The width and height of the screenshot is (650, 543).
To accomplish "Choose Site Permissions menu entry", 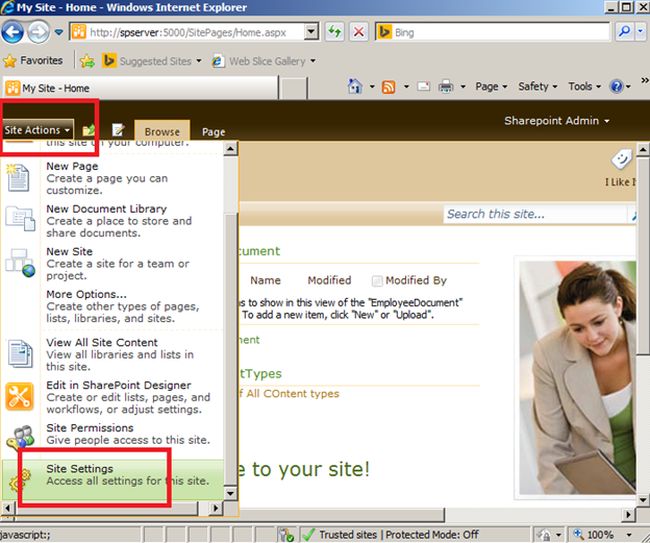I will coord(112,434).
